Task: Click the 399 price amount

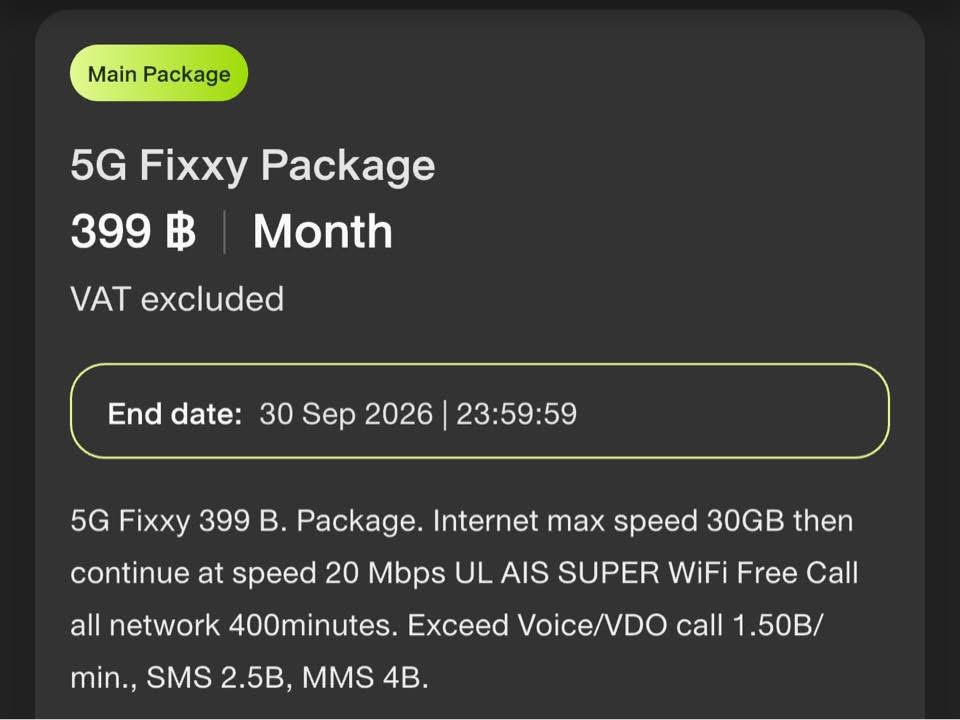Action: pyautogui.click(x=110, y=232)
